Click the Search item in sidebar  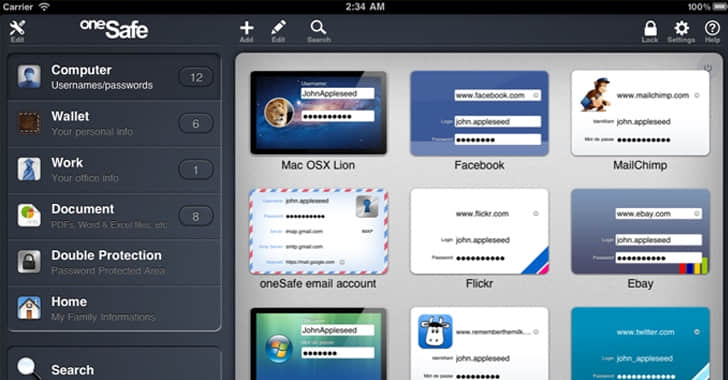pos(114,367)
